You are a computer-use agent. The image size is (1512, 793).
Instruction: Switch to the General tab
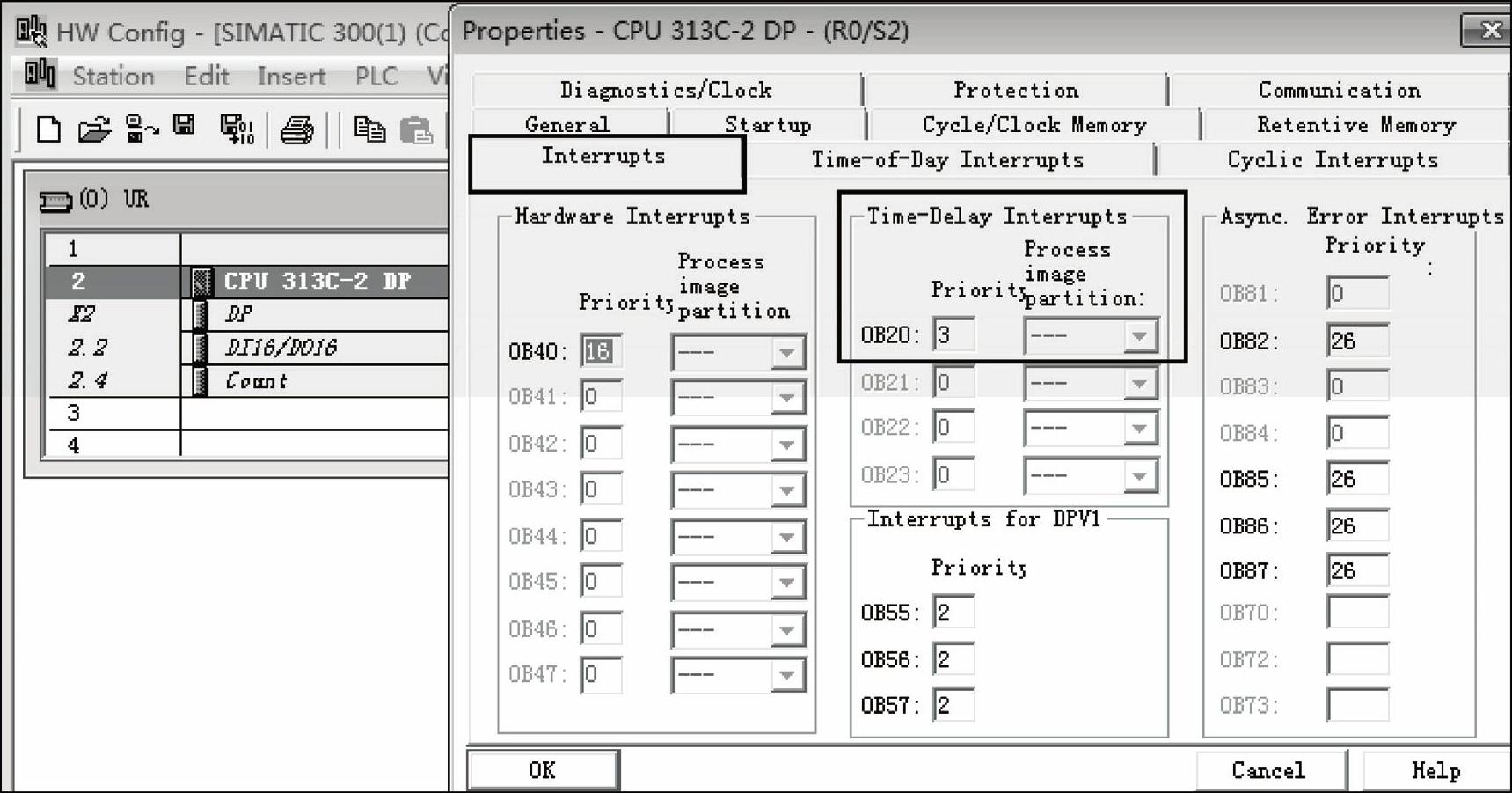pos(568,124)
